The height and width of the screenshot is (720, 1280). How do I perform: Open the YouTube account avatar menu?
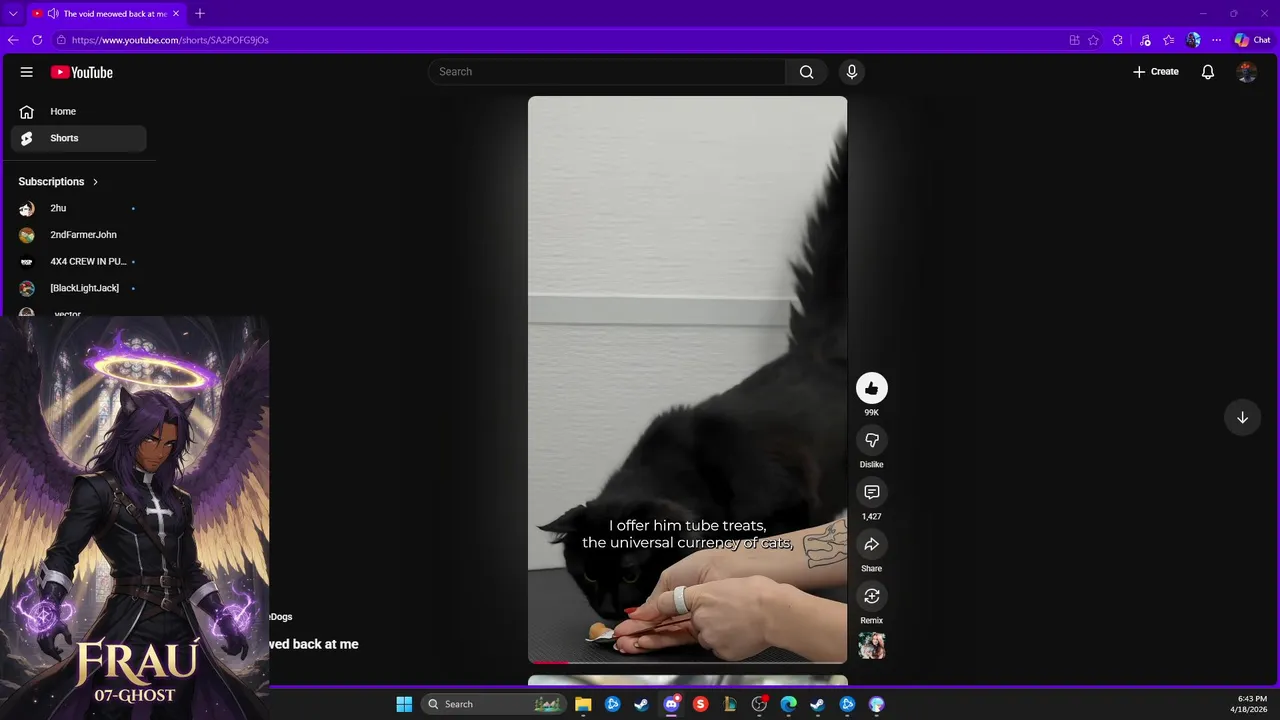pos(1246,72)
